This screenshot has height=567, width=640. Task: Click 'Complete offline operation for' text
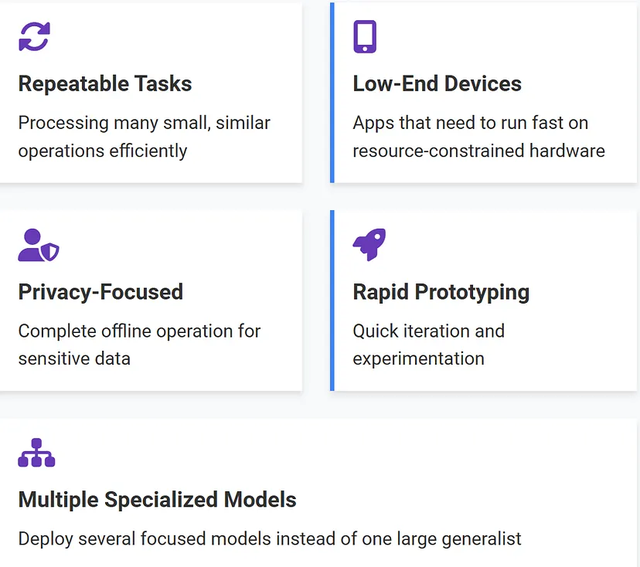(139, 331)
